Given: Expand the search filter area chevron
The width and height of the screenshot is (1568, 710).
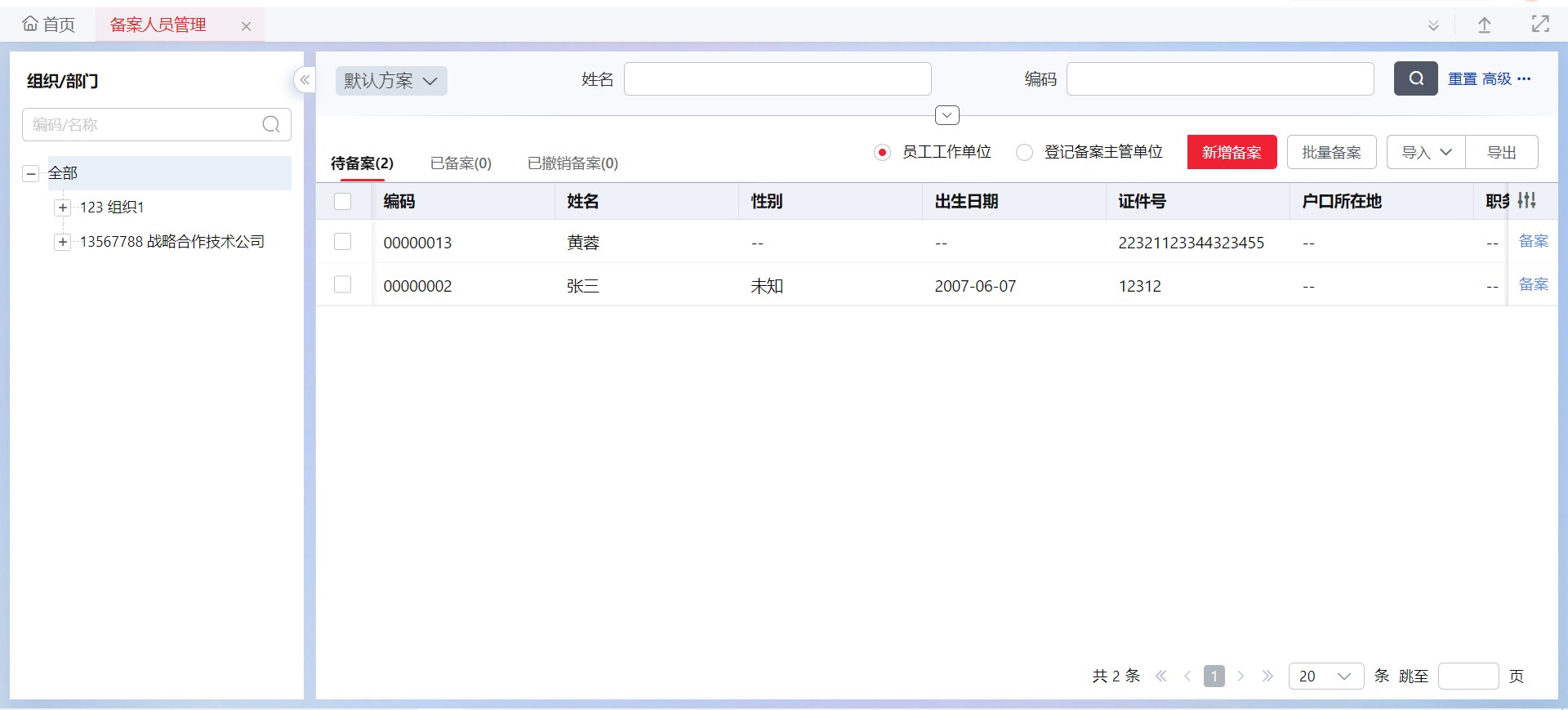Looking at the screenshot, I should (x=947, y=115).
